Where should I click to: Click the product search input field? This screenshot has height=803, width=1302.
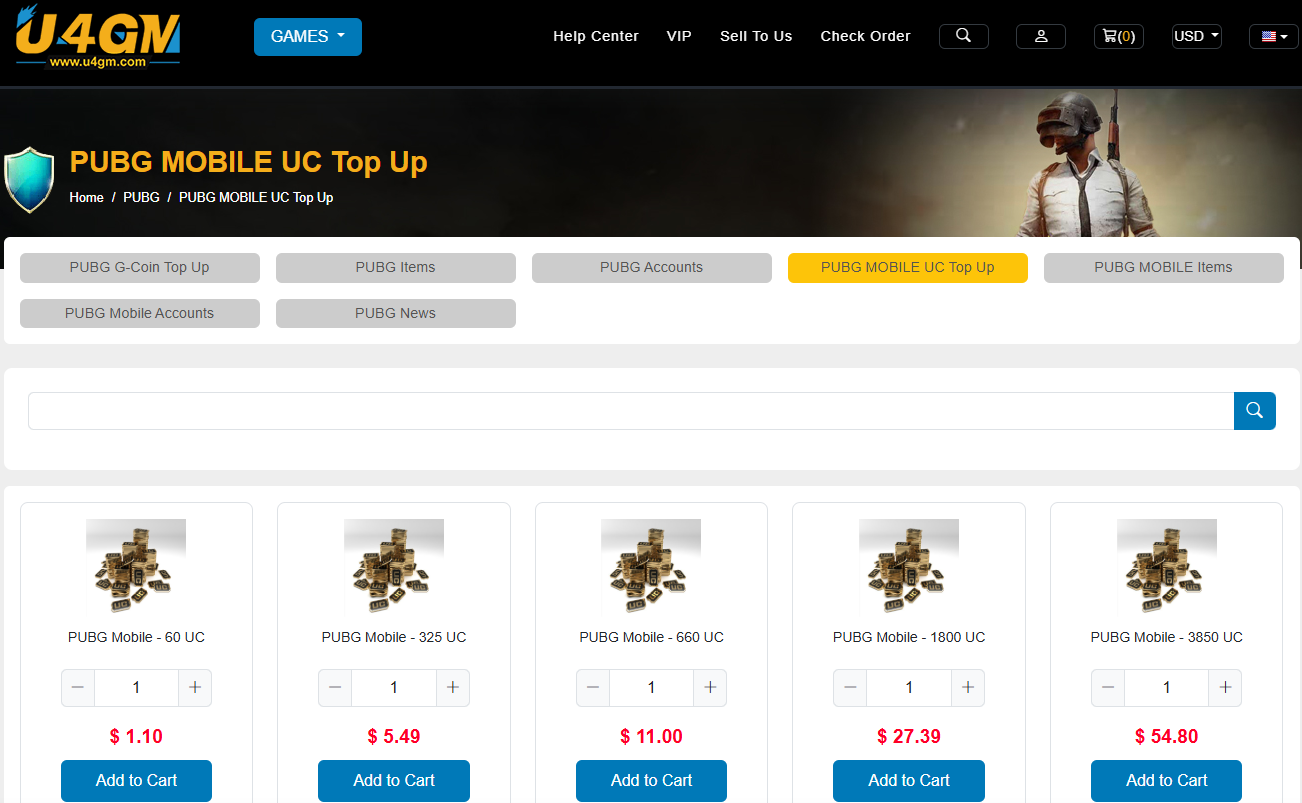(631, 411)
